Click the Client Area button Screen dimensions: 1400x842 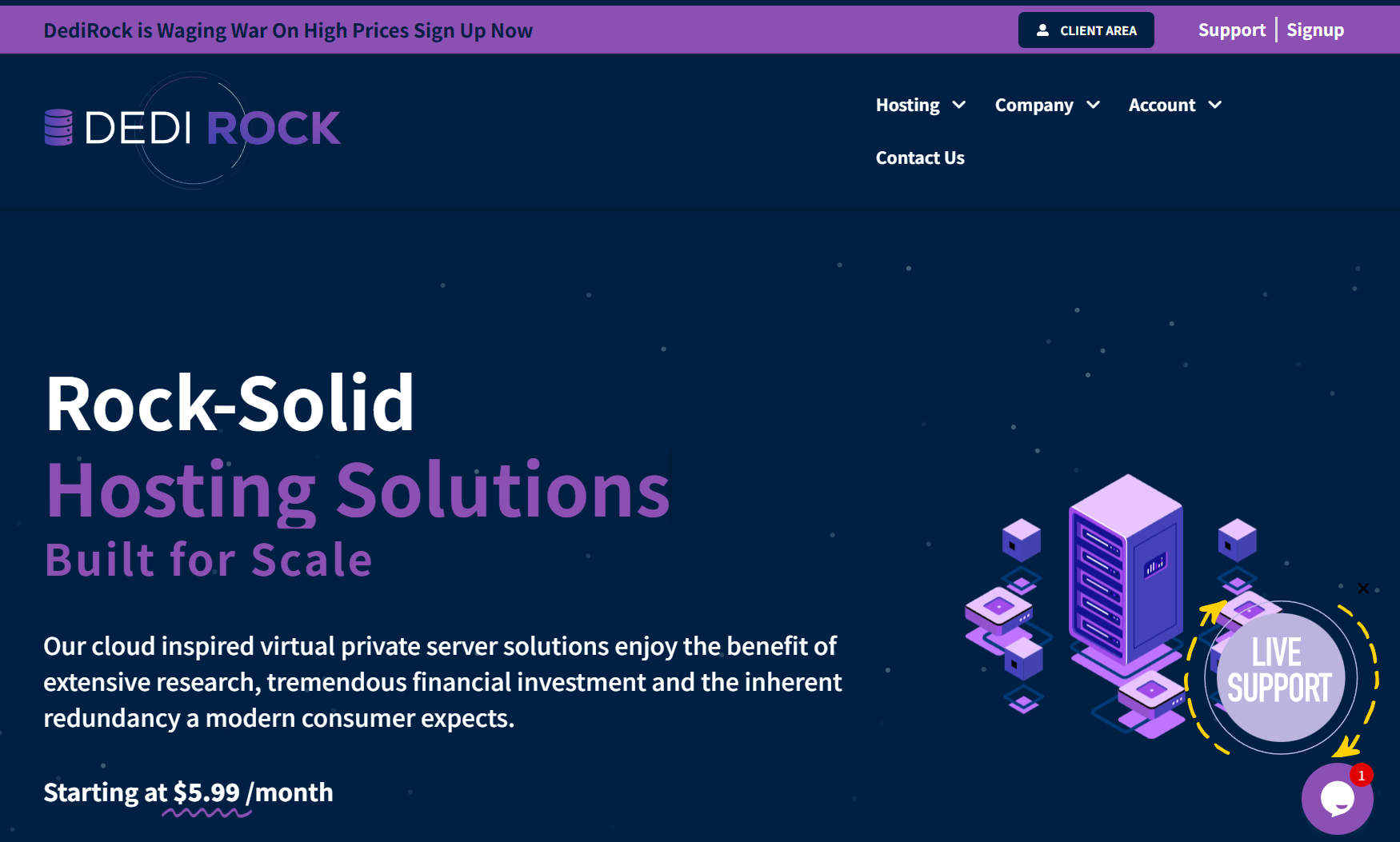[x=1086, y=30]
